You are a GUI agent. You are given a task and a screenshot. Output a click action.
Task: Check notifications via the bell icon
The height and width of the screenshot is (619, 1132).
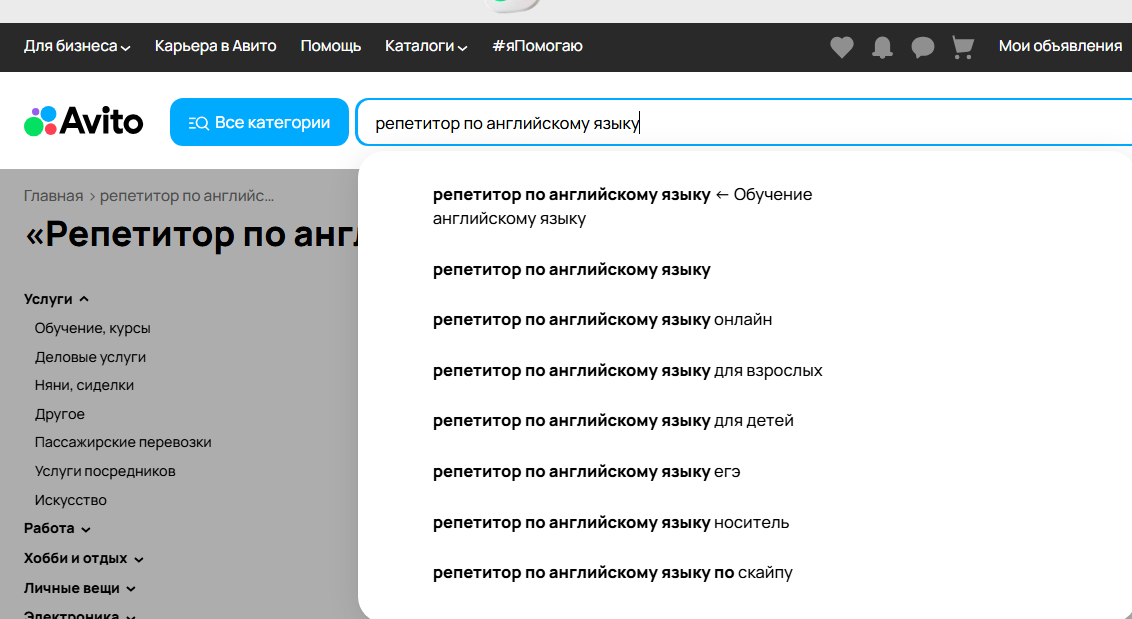click(881, 47)
